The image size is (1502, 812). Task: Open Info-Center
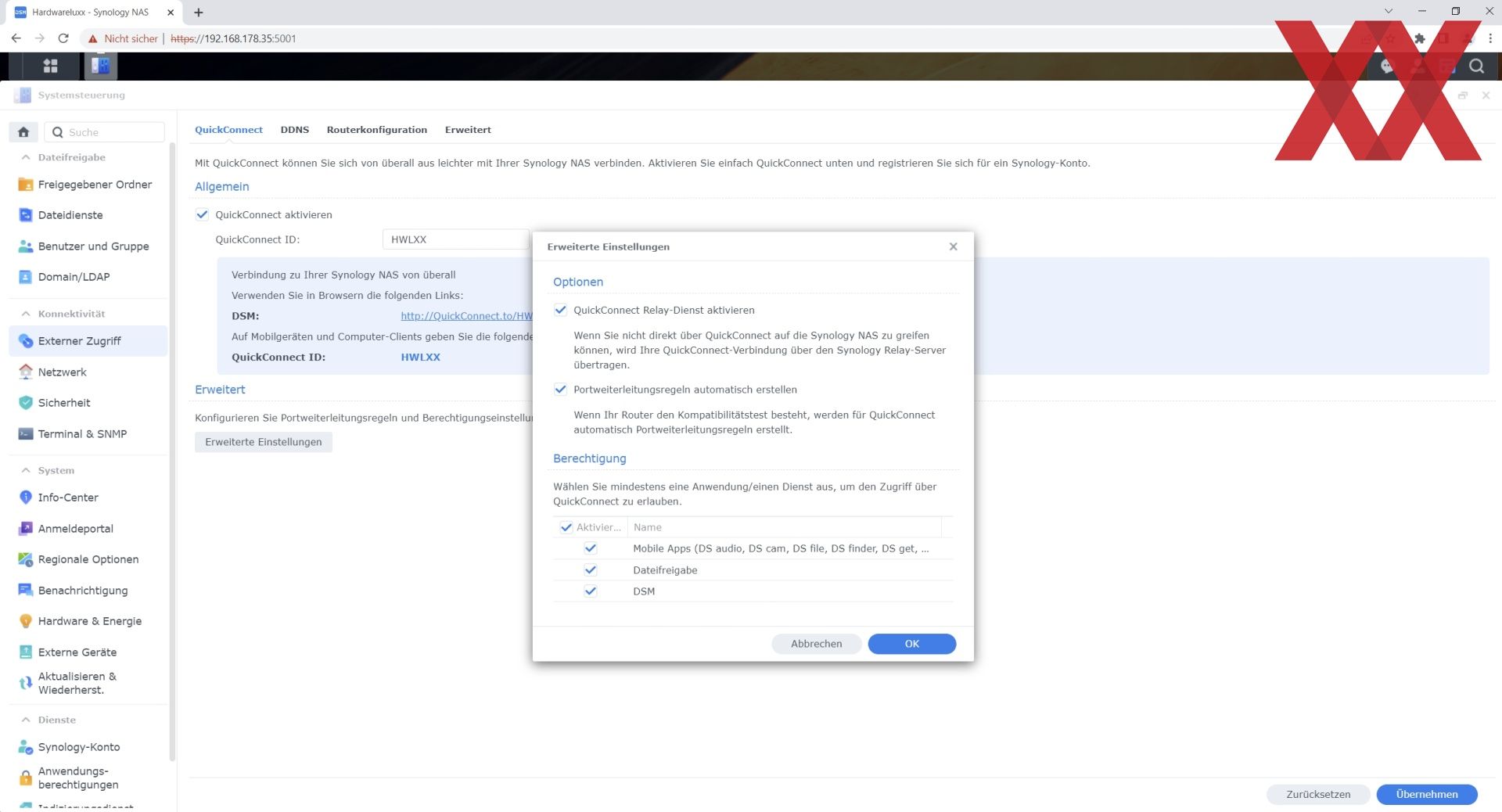pos(88,498)
